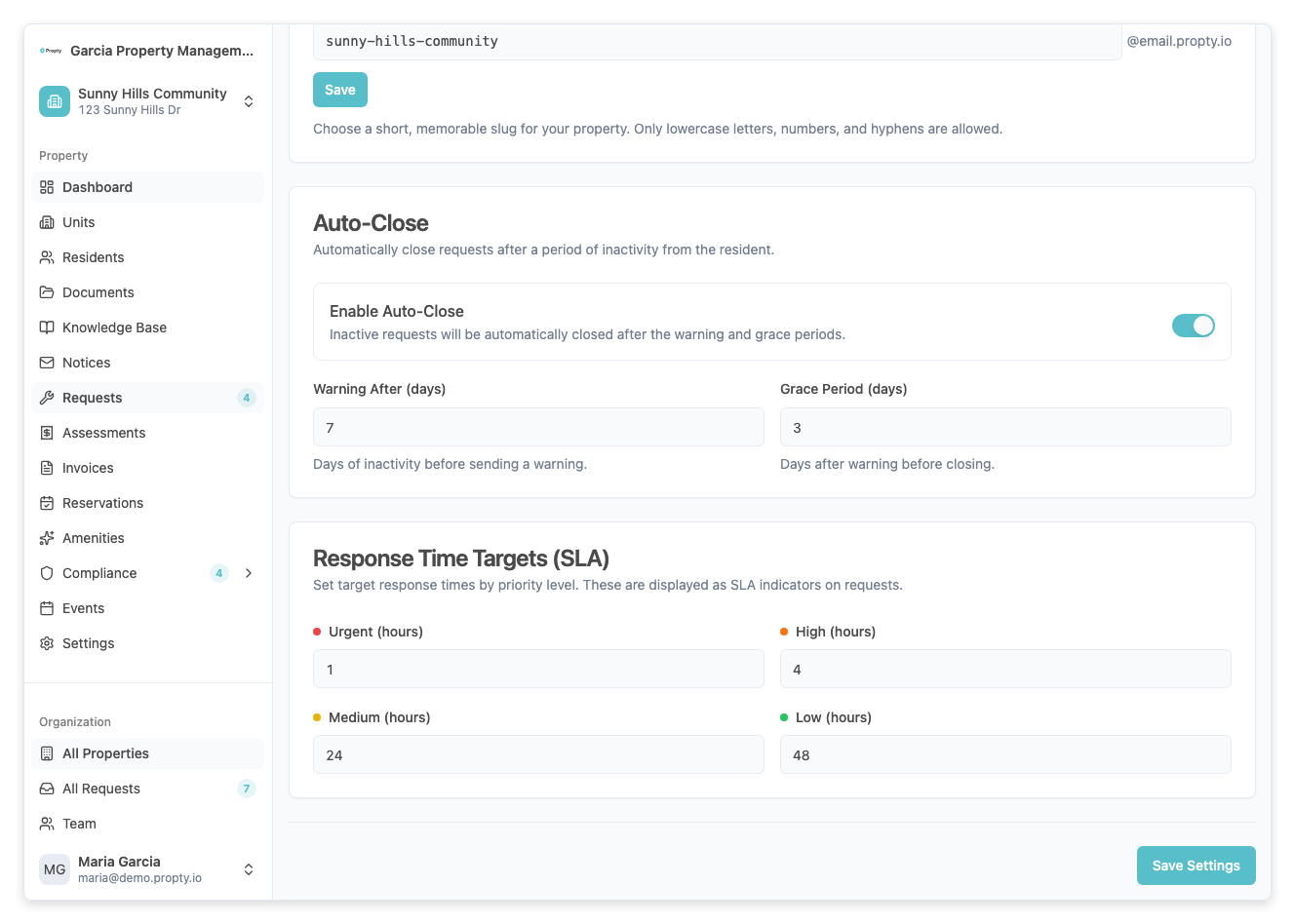
Task: Click the sunny-hills-community slug field
Action: (717, 41)
